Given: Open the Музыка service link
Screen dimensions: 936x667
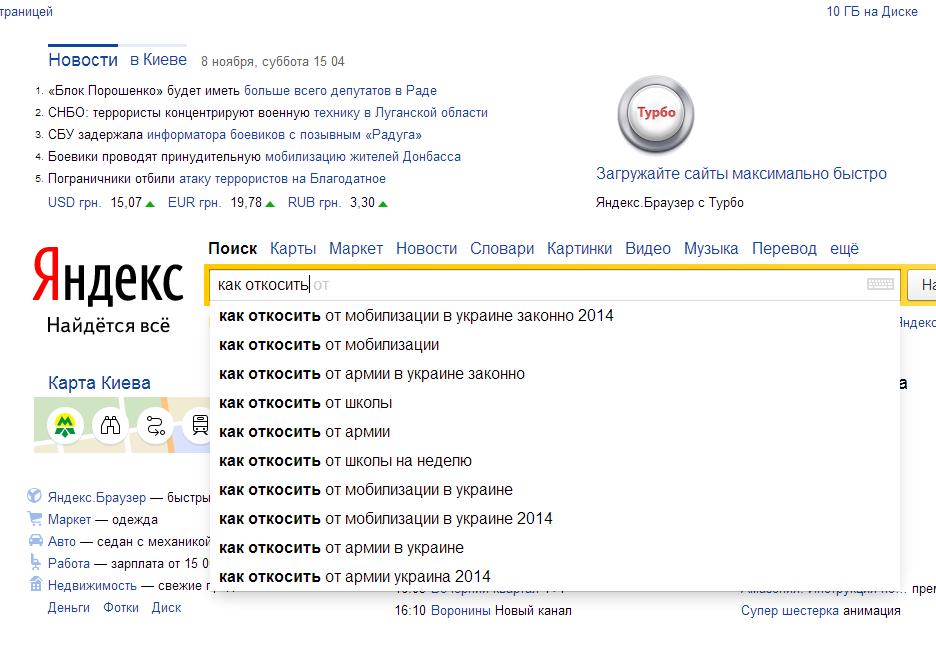Looking at the screenshot, I should 711,248.
